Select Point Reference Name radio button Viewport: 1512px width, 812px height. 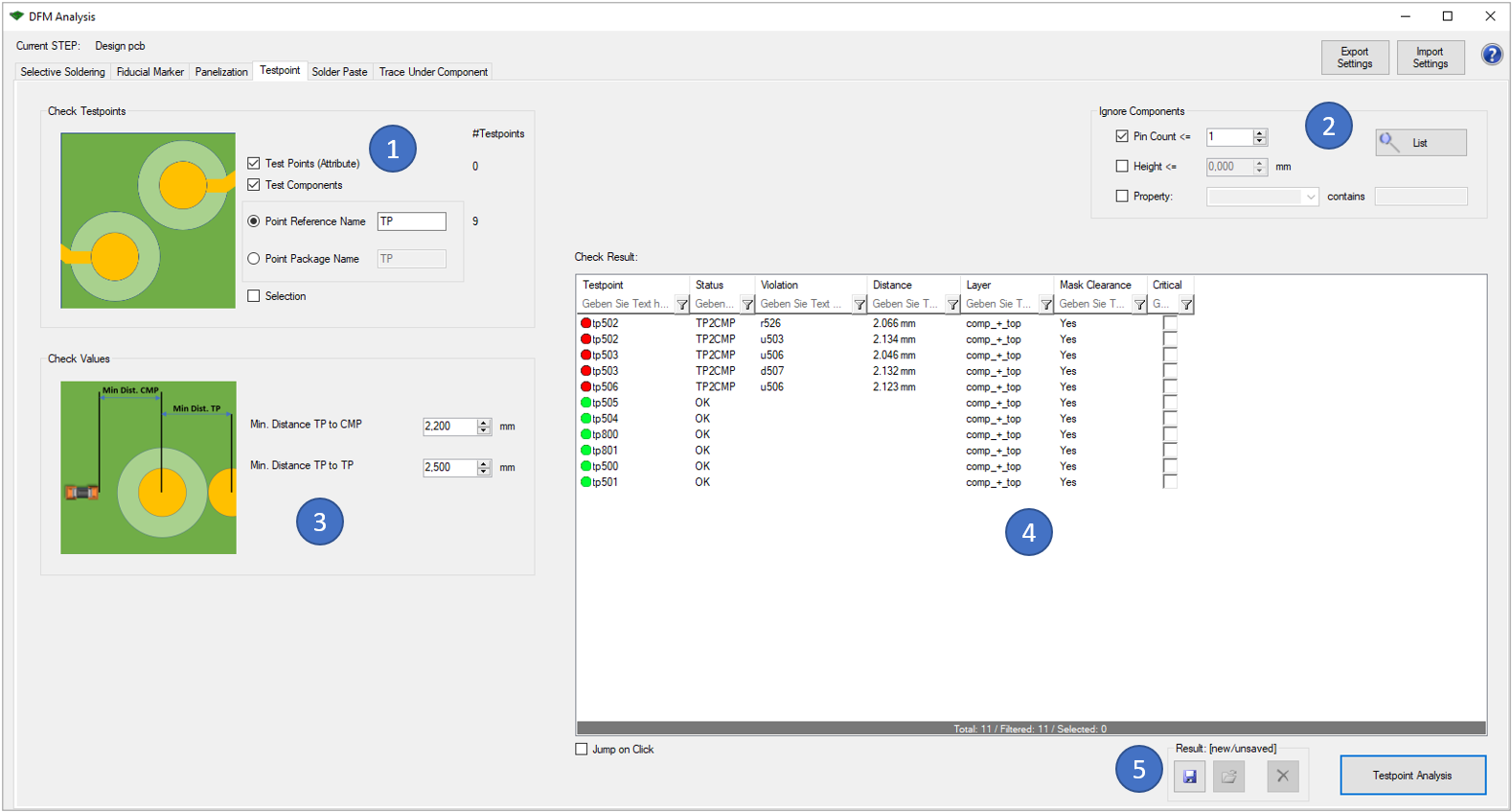[254, 221]
